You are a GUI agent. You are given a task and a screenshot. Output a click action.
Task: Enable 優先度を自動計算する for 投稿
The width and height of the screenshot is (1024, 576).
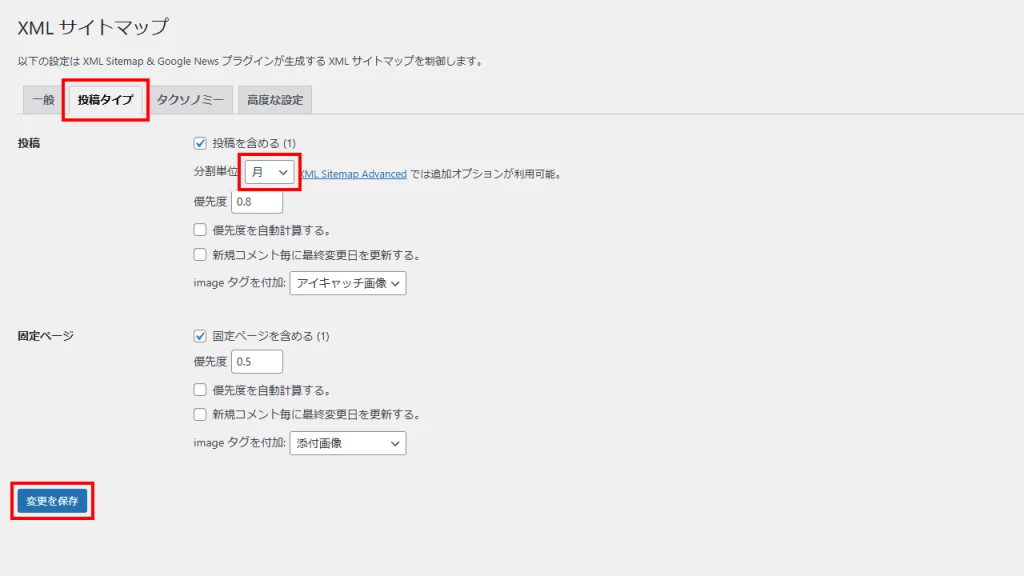pyautogui.click(x=200, y=230)
